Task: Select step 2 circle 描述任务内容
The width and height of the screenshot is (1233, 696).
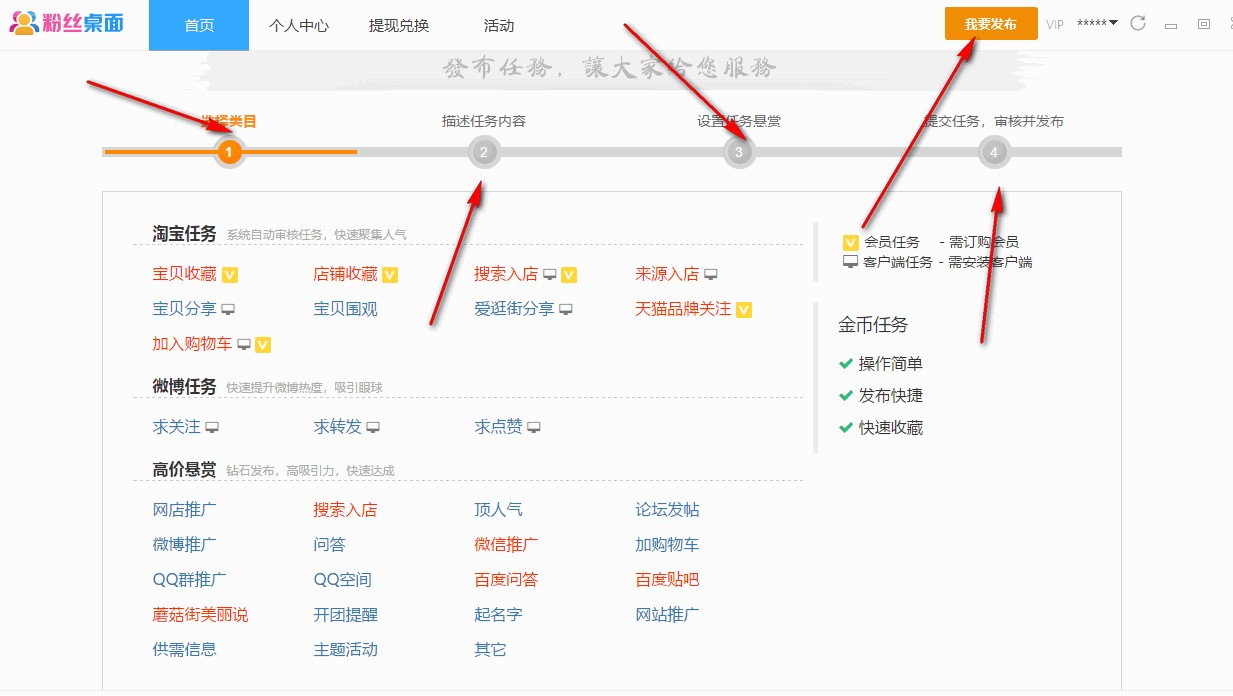Action: pos(484,152)
